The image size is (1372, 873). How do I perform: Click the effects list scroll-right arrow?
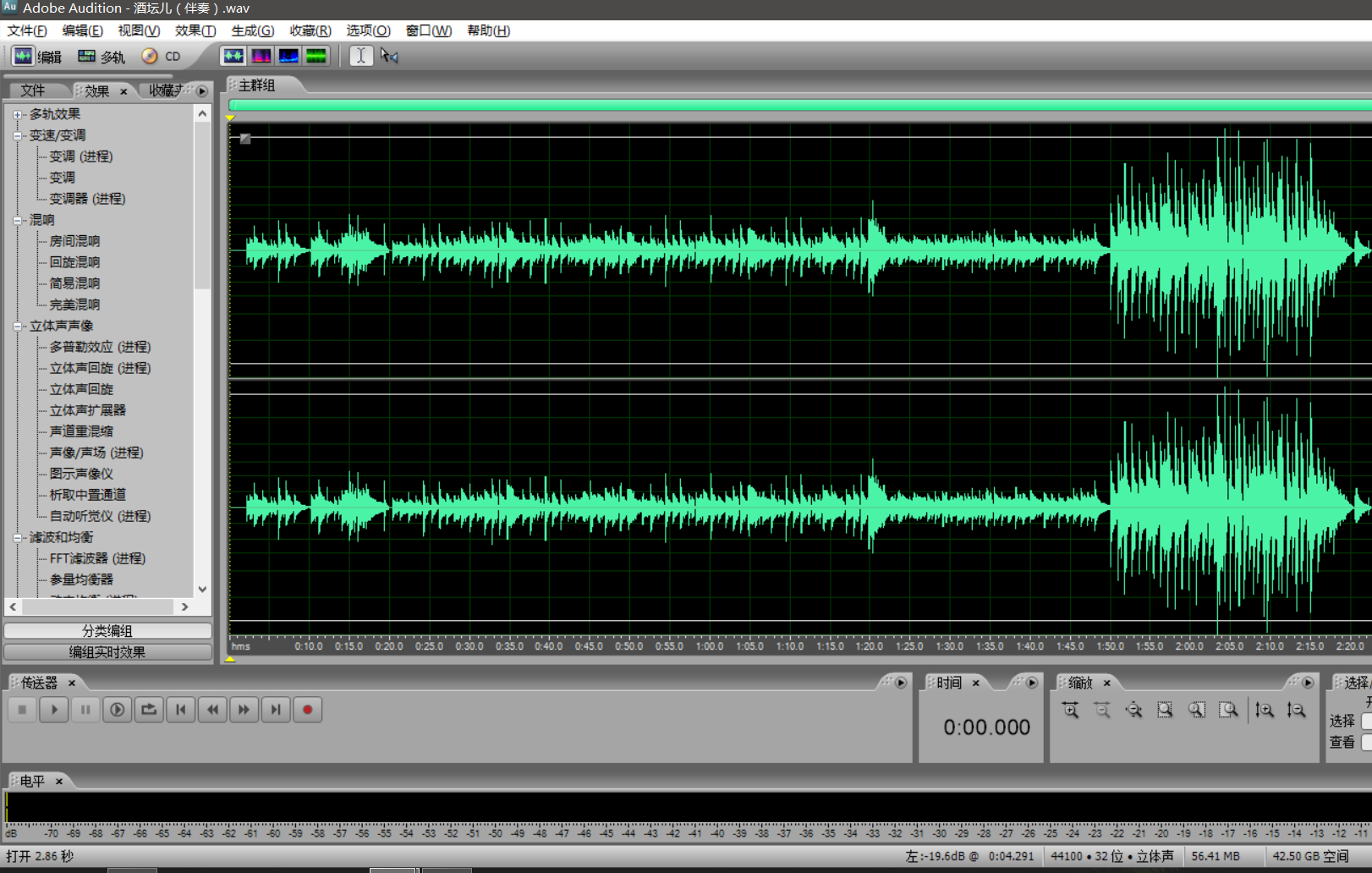click(184, 607)
